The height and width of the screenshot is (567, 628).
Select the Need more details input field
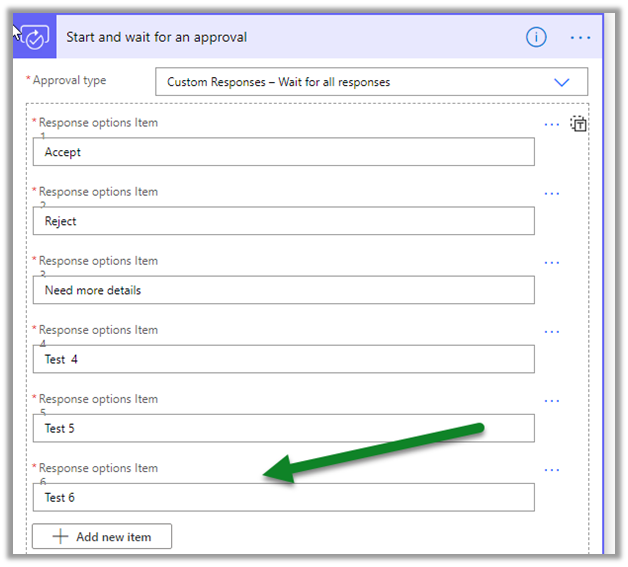coord(283,290)
